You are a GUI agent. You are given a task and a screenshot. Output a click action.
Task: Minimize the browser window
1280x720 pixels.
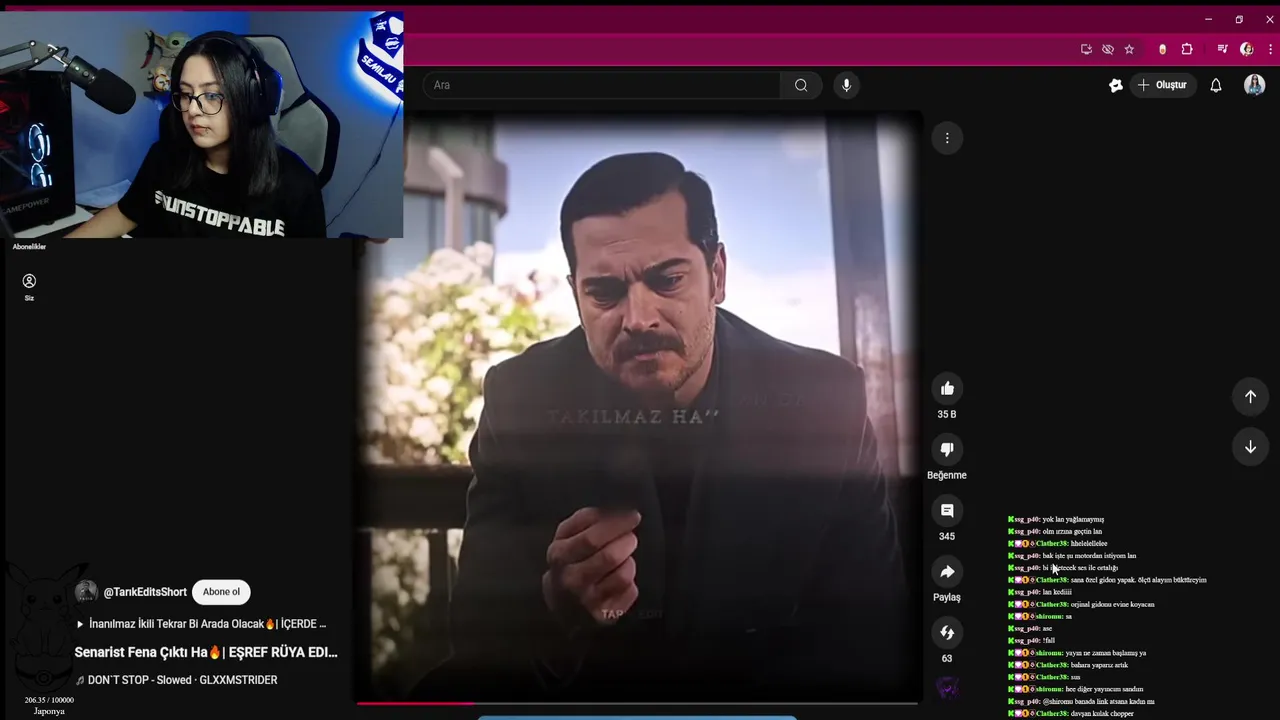[x=1208, y=19]
